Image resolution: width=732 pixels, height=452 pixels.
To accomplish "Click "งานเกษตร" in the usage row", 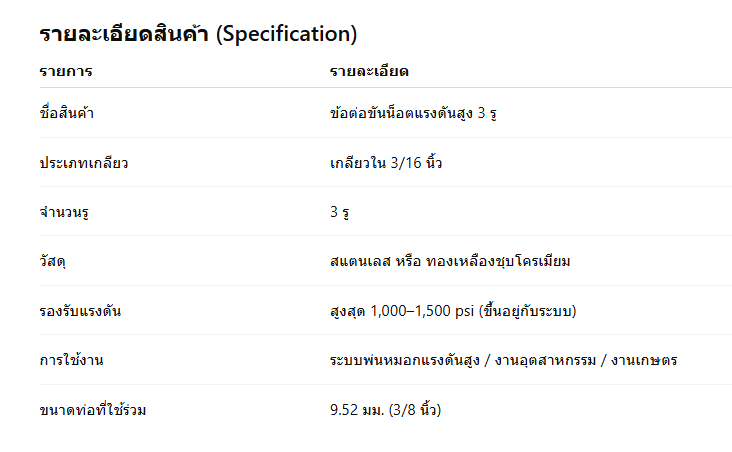I will [x=646, y=360].
